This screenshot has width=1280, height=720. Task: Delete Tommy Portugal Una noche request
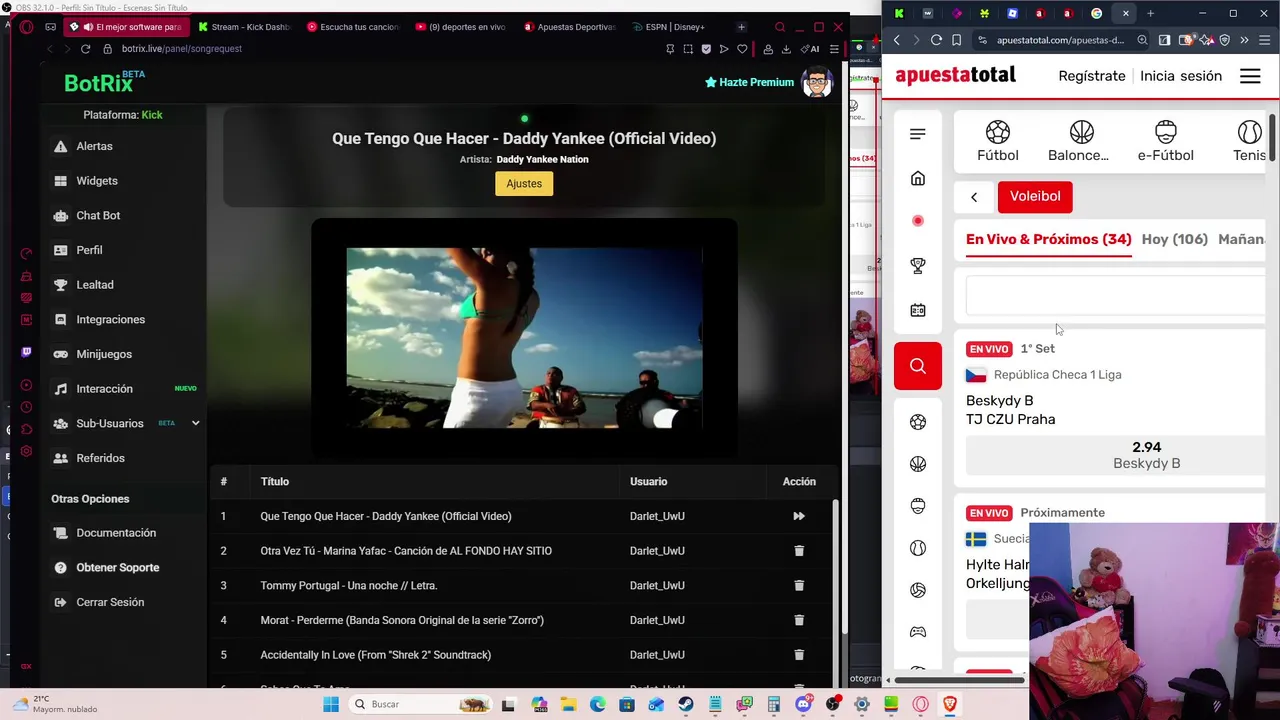click(799, 585)
